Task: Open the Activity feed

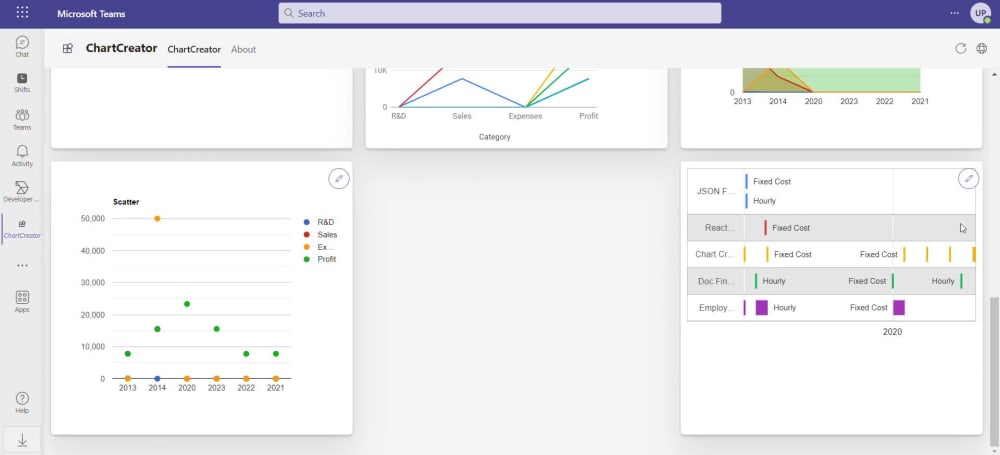Action: point(22,156)
